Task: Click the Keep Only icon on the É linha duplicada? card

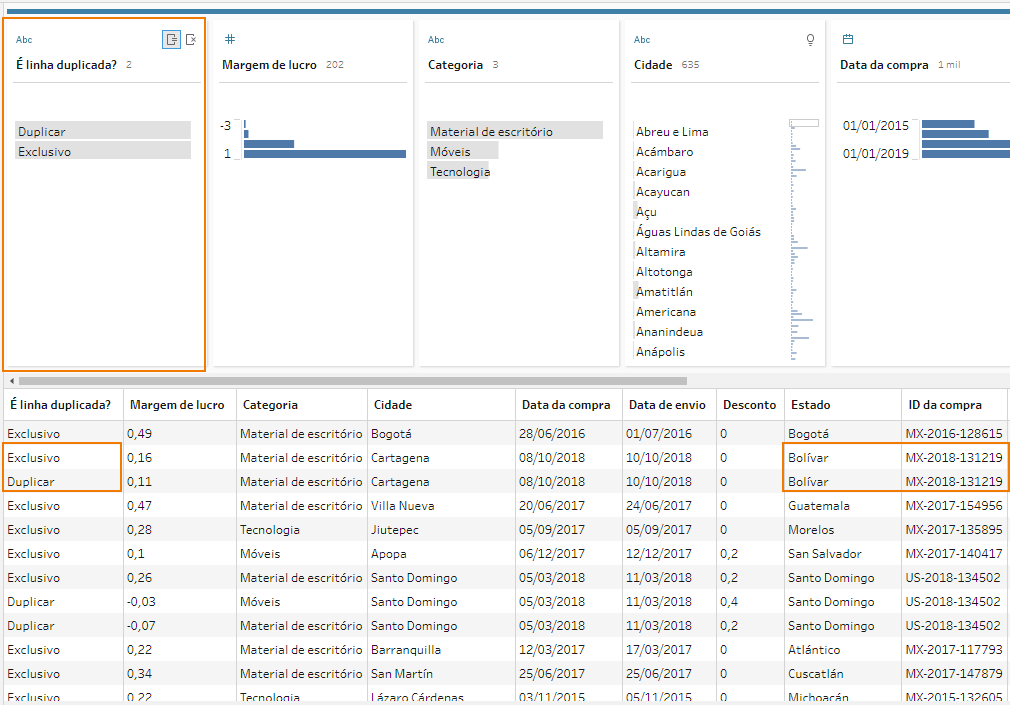Action: (x=171, y=40)
